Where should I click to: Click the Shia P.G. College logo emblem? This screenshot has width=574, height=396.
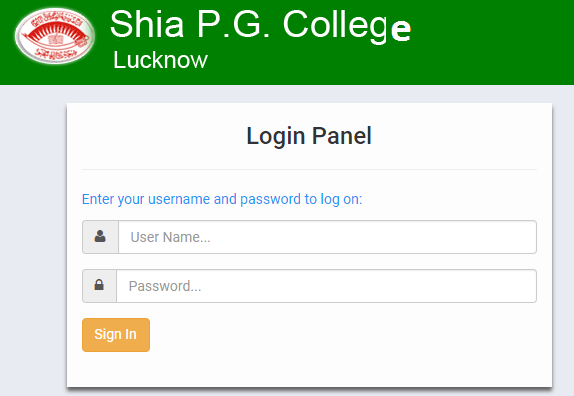click(55, 36)
